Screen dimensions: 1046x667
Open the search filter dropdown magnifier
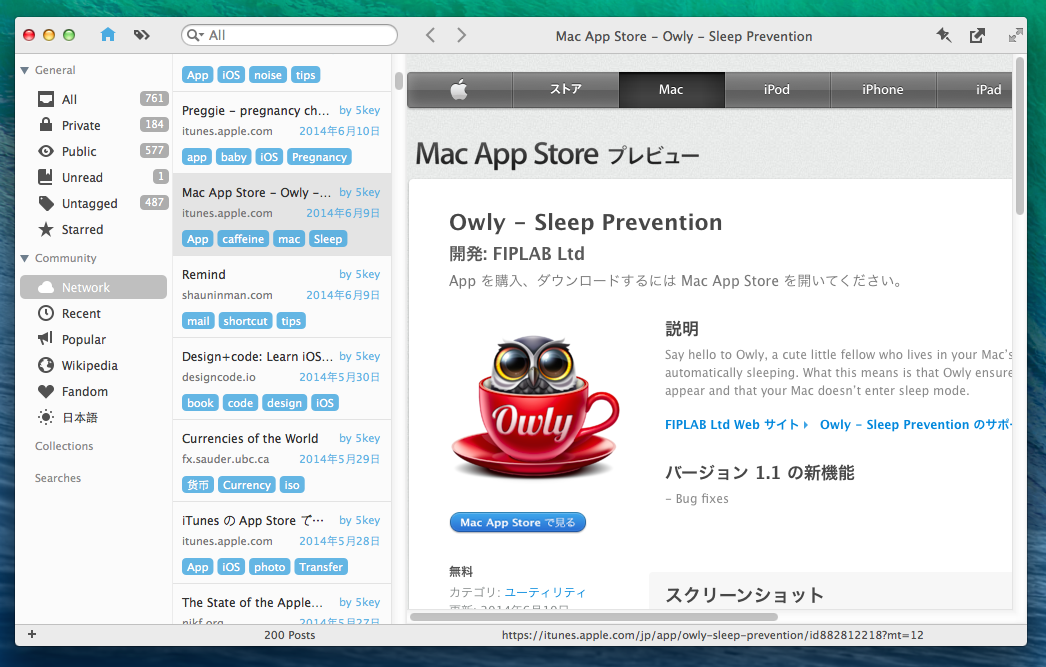point(195,35)
